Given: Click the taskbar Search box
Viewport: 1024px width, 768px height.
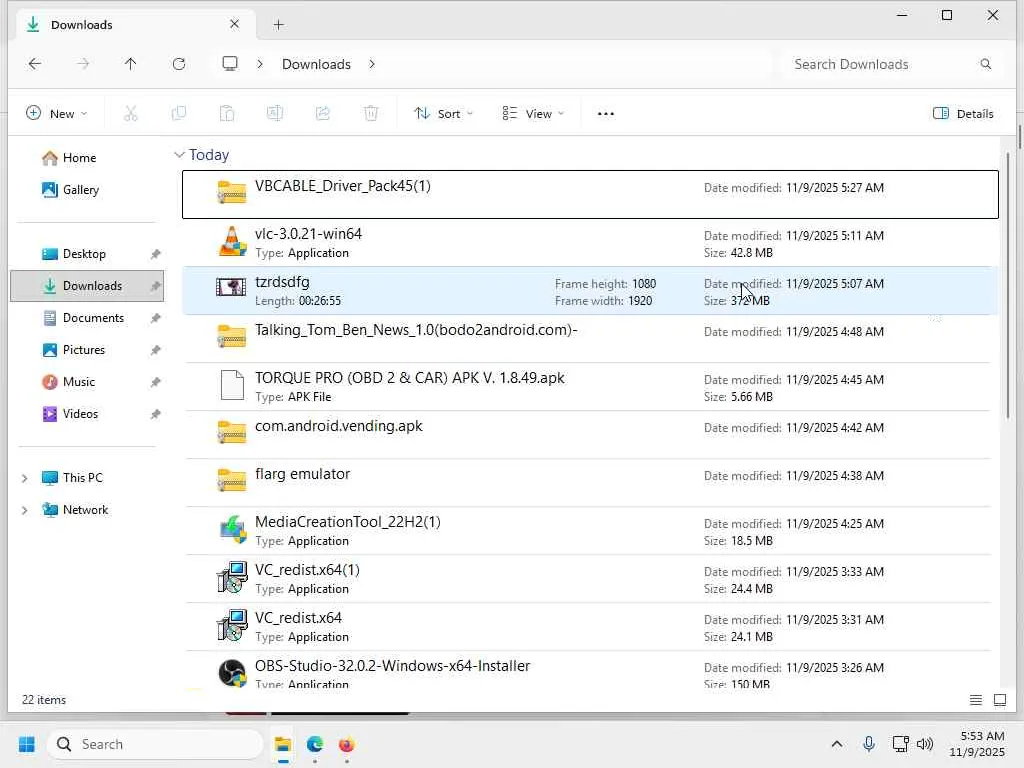Looking at the screenshot, I should click(155, 744).
